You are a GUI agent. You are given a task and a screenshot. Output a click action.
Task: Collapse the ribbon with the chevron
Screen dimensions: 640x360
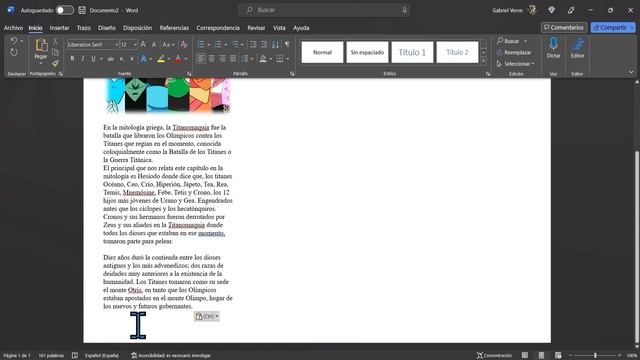[x=631, y=72]
